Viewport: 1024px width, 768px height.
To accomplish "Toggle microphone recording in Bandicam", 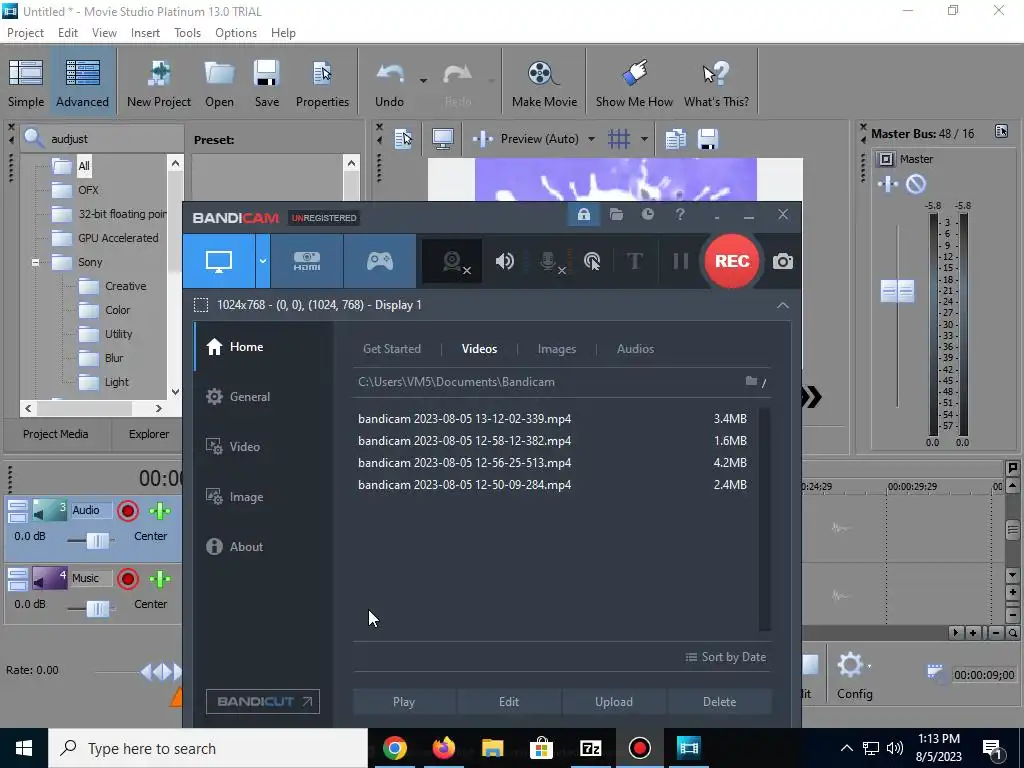I will [550, 261].
